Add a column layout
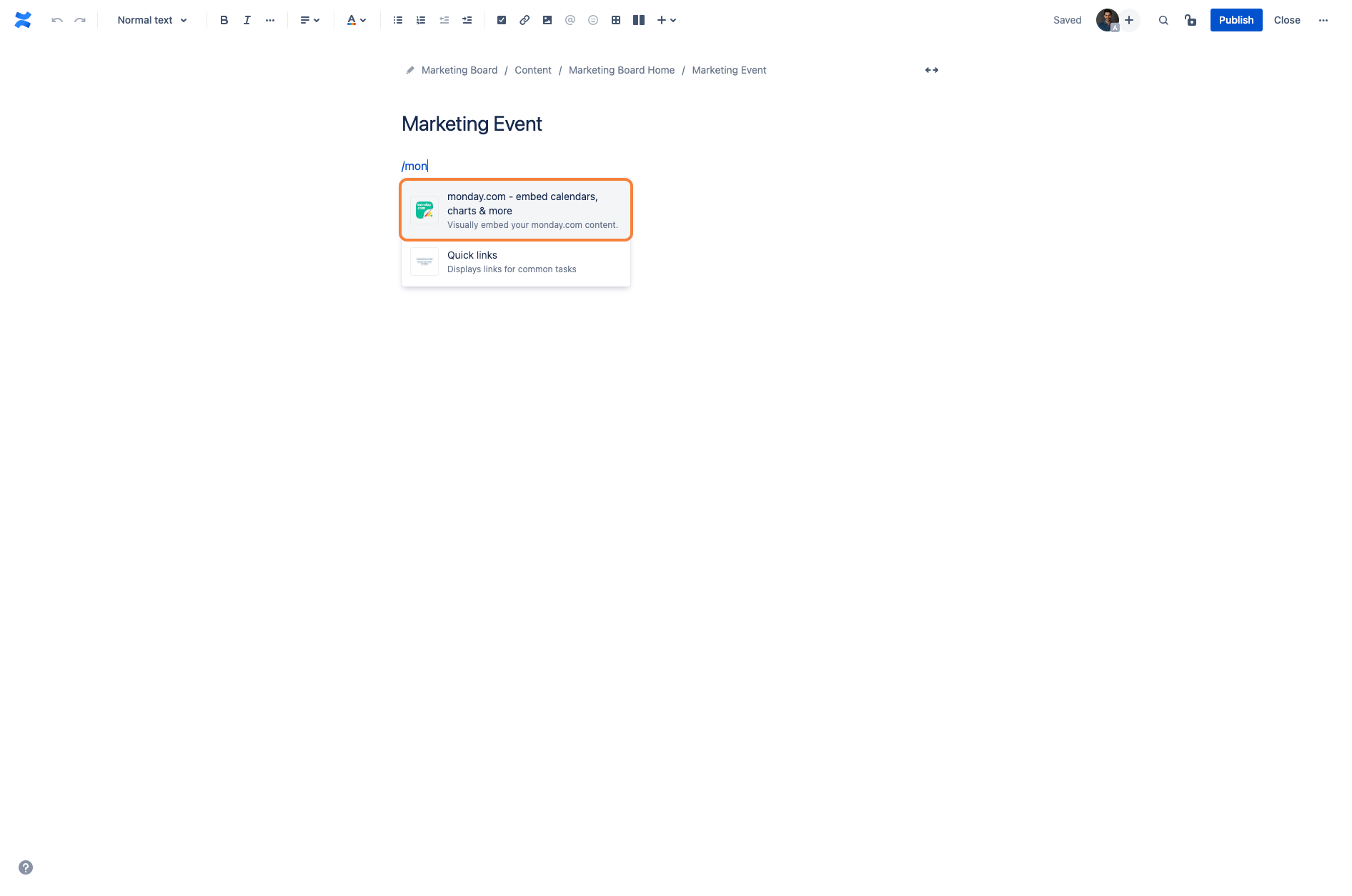 coord(639,20)
